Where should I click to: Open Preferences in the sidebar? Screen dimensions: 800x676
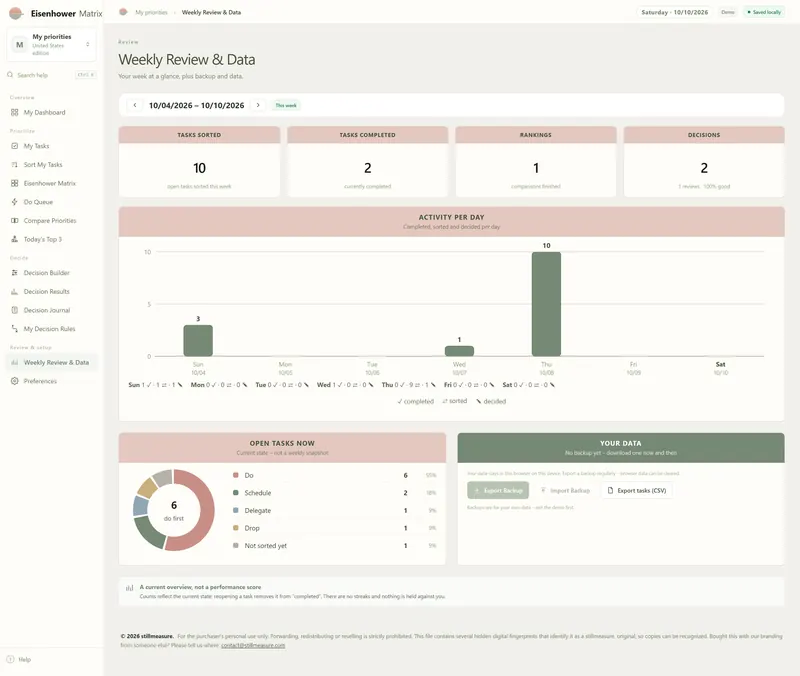[x=40, y=381]
